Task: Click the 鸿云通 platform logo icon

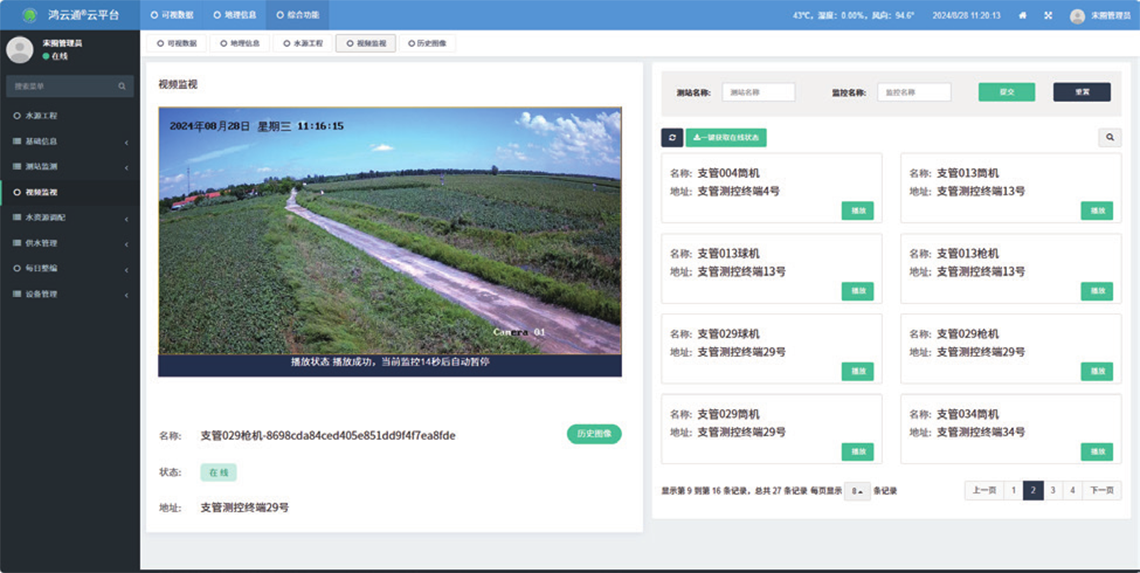Action: click(x=29, y=15)
